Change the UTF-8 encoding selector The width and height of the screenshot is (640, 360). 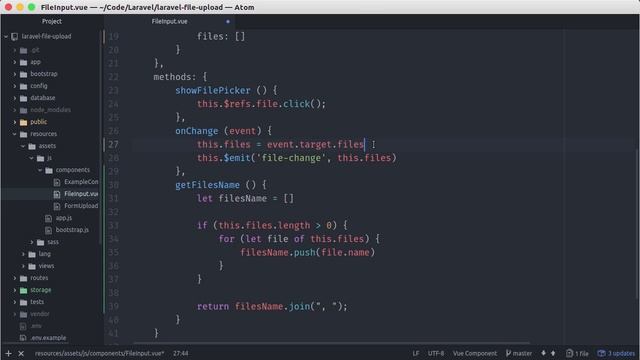point(436,353)
